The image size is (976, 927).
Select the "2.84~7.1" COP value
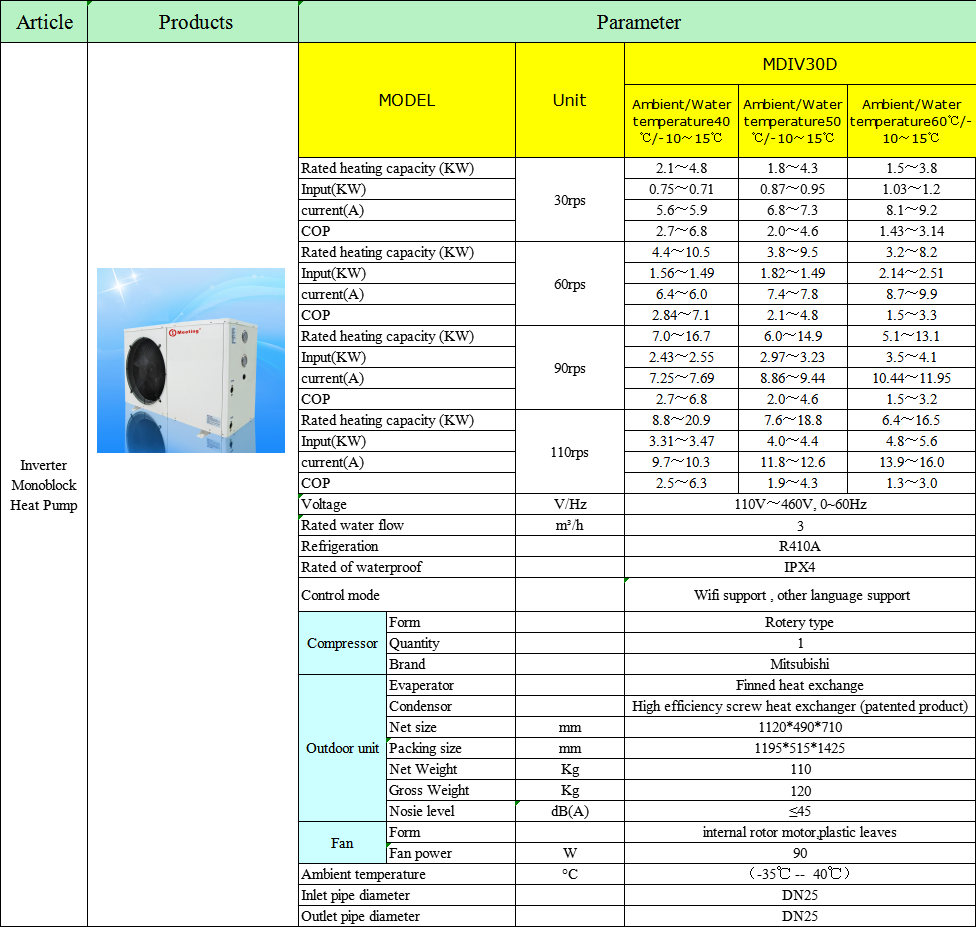click(x=682, y=315)
